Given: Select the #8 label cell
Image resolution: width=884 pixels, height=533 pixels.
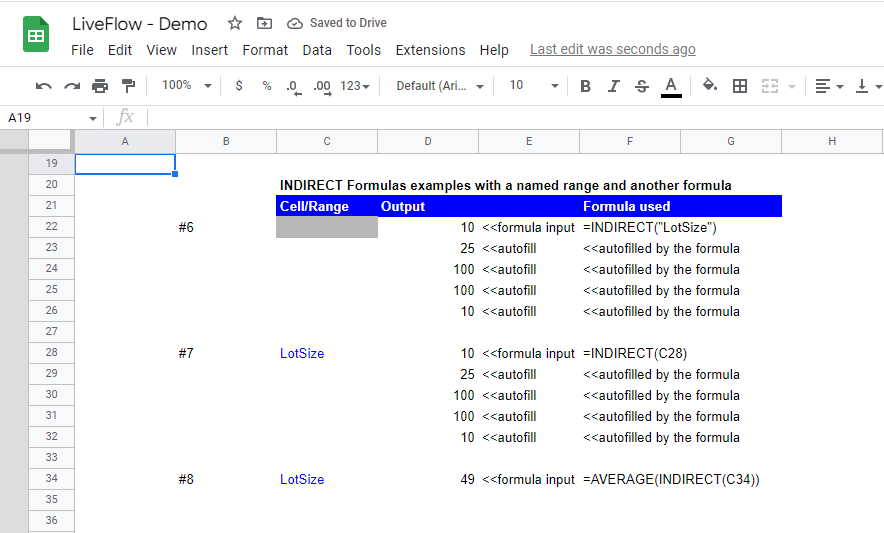Looking at the screenshot, I should pos(226,479).
